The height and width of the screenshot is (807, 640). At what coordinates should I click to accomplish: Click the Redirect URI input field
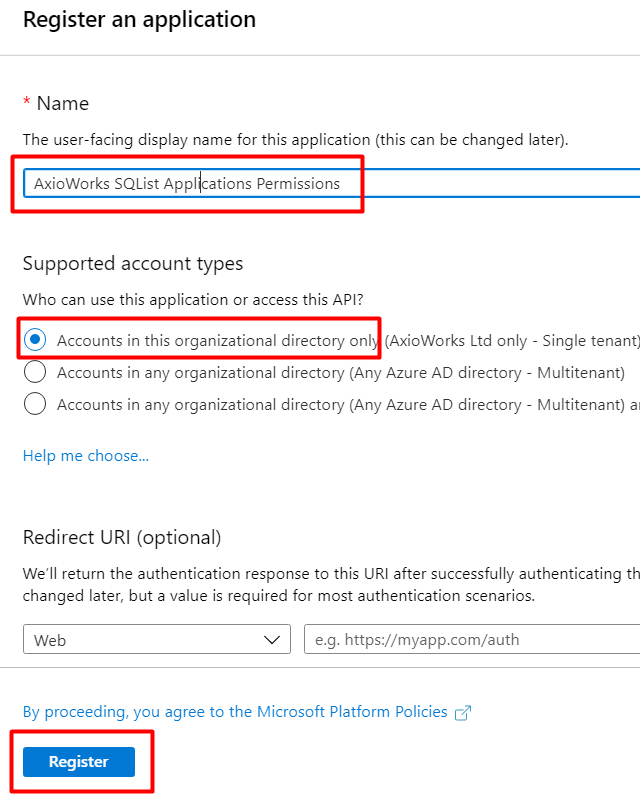(x=472, y=640)
